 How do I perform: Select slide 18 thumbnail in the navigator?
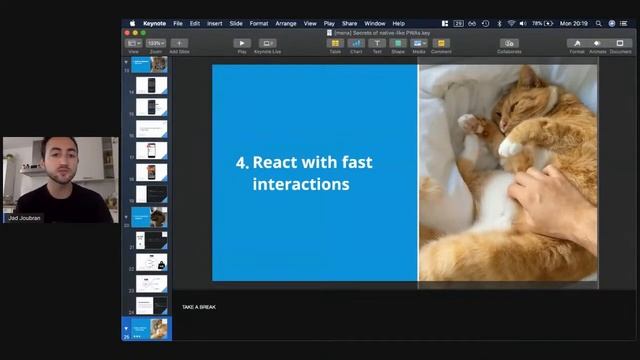pyautogui.click(x=151, y=172)
